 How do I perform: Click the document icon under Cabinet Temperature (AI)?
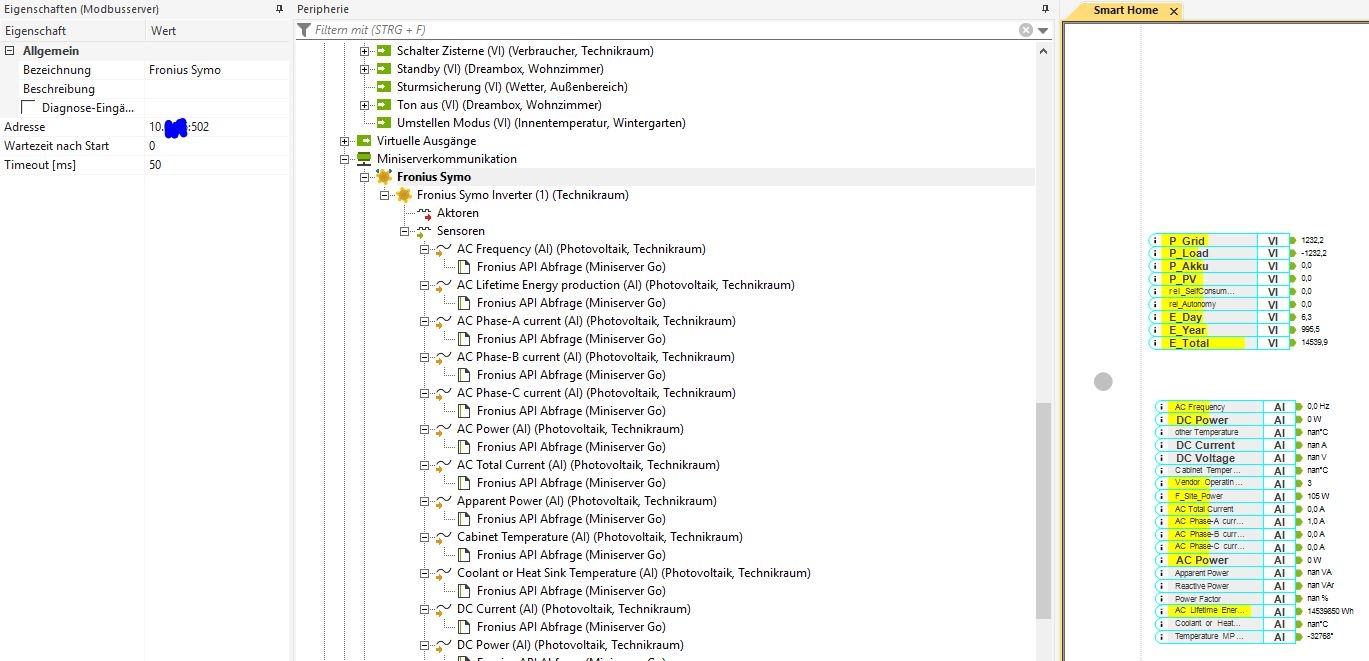pyautogui.click(x=464, y=555)
